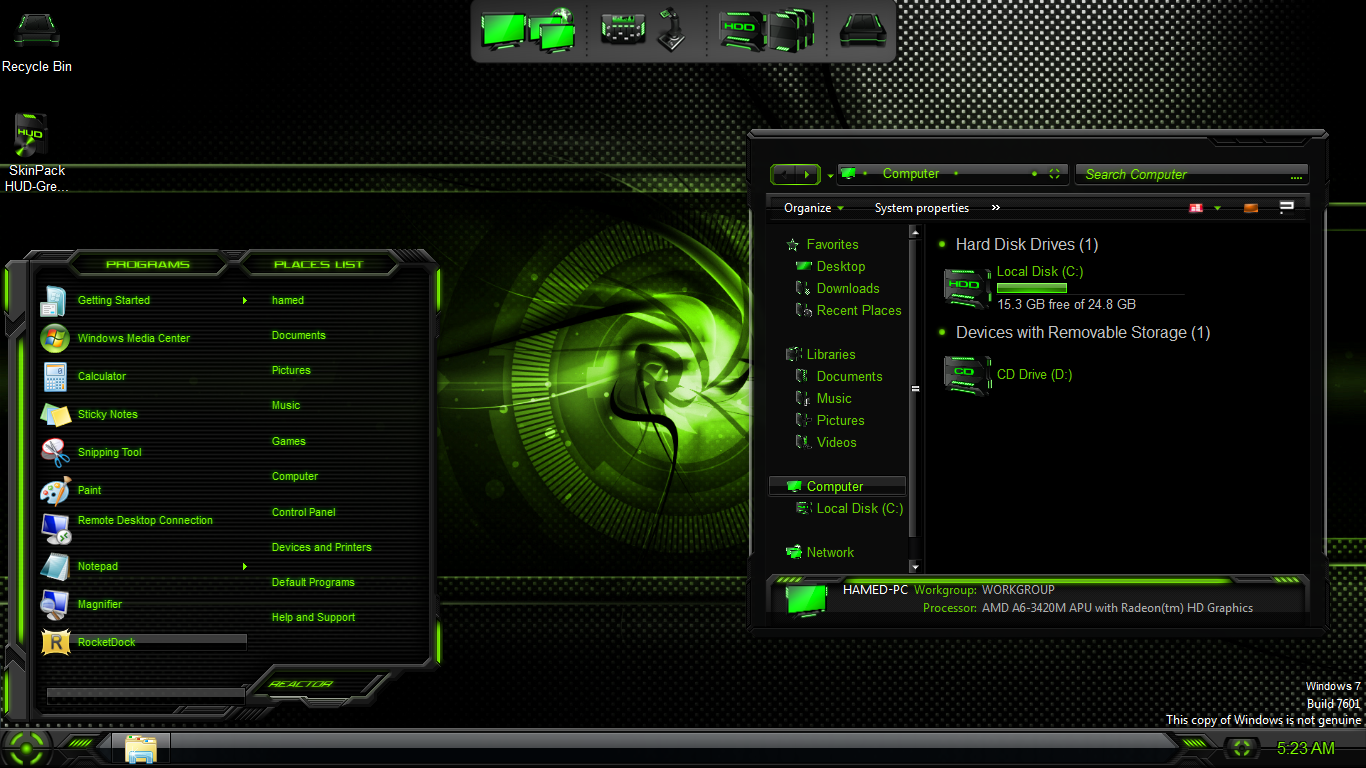Click the Getting Started program icon
1366x768 pixels.
[x=54, y=300]
